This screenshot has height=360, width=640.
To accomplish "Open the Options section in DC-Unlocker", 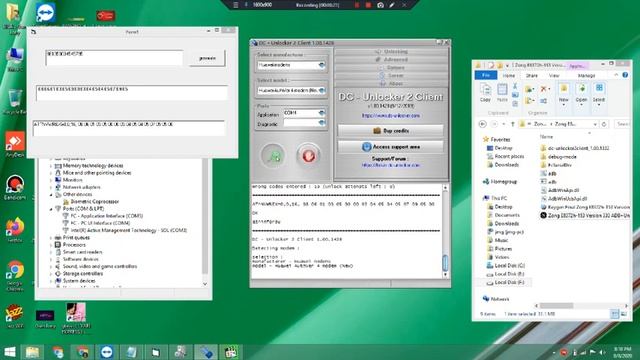I will [x=391, y=68].
